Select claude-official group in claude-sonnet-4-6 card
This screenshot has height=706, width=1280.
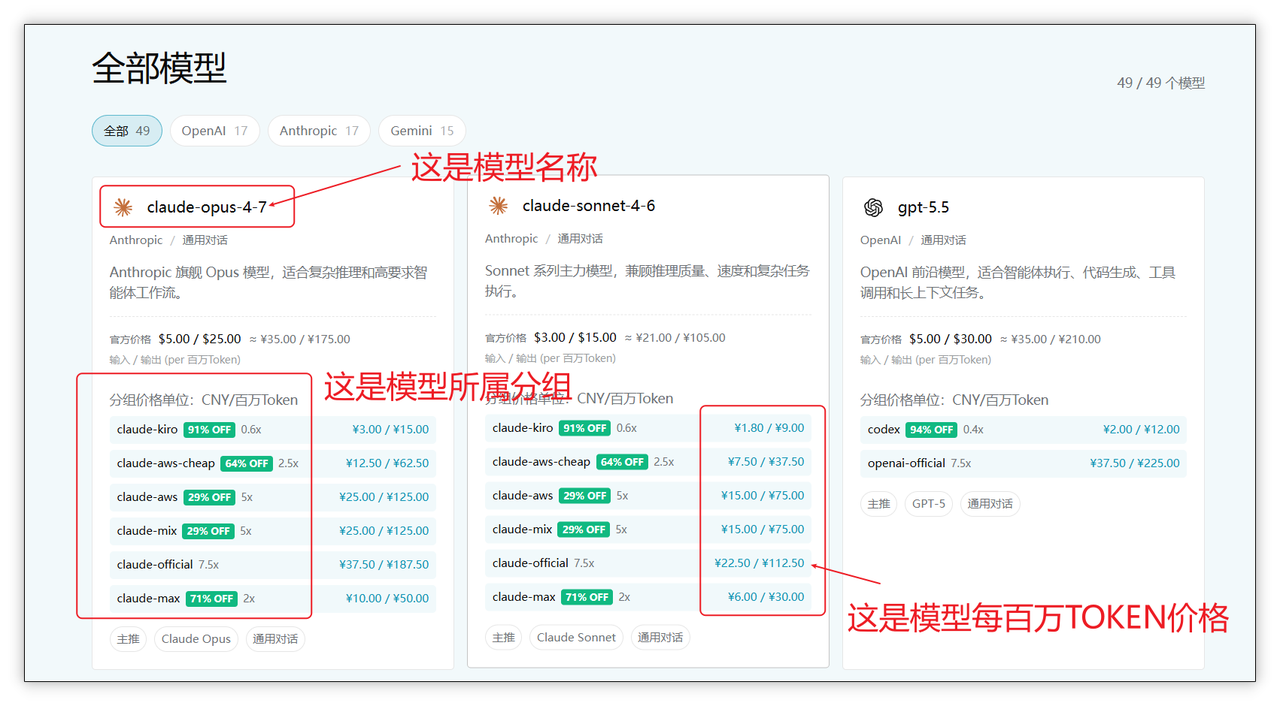(648, 563)
